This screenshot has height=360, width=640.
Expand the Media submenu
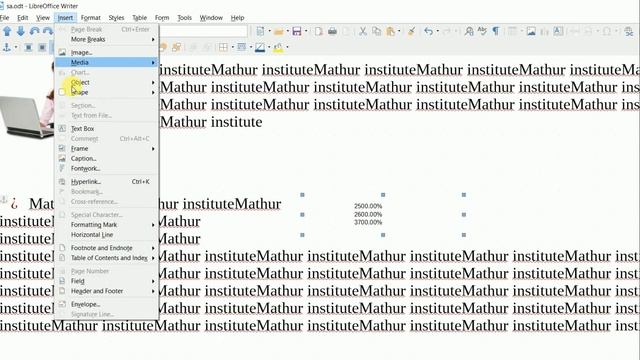[x=107, y=62]
